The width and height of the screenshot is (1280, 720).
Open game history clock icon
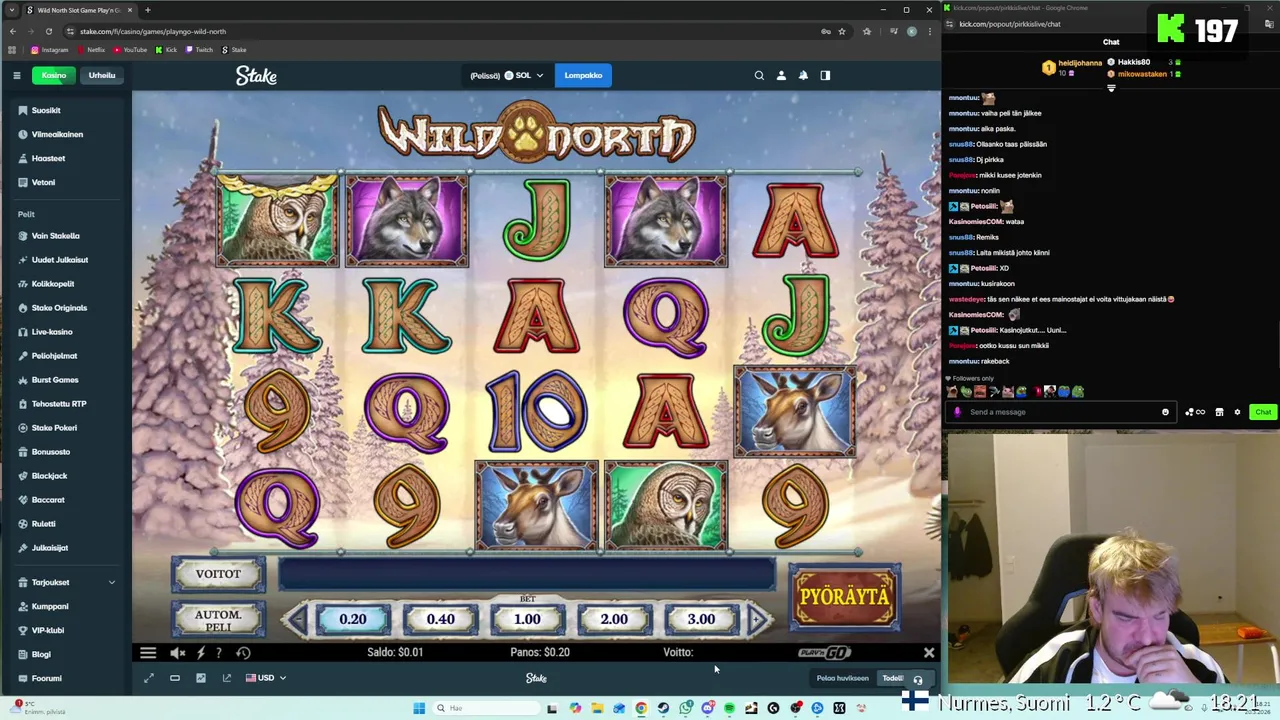[243, 653]
